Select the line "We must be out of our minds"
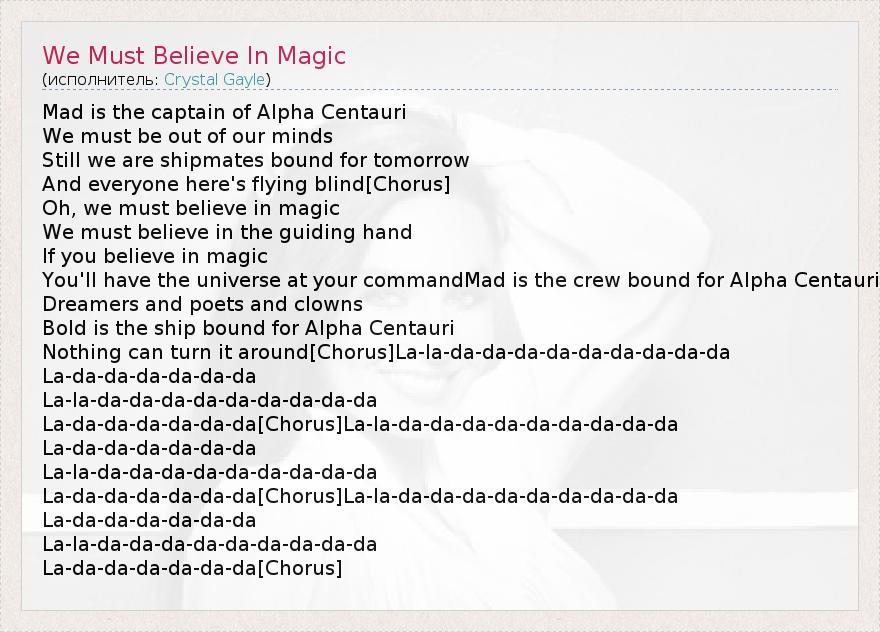The image size is (880, 632). point(188,136)
